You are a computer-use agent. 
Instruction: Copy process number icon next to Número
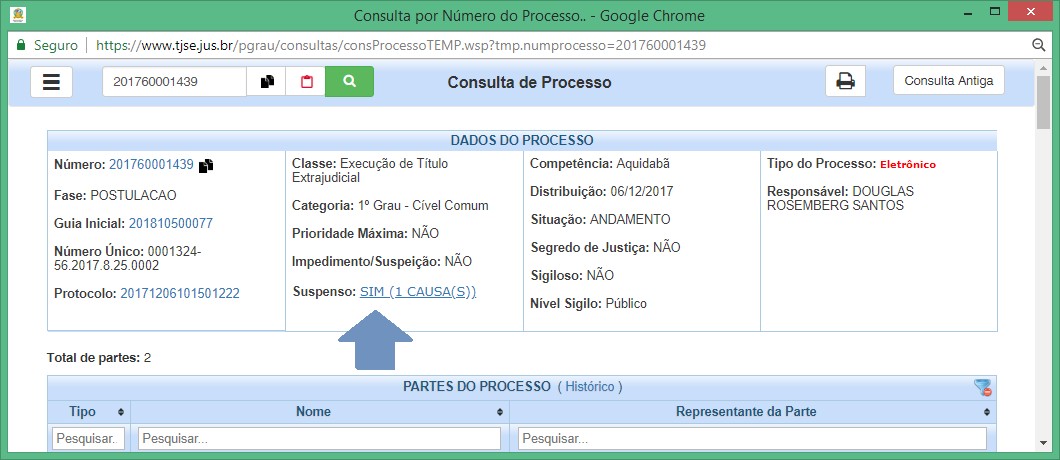(206, 166)
